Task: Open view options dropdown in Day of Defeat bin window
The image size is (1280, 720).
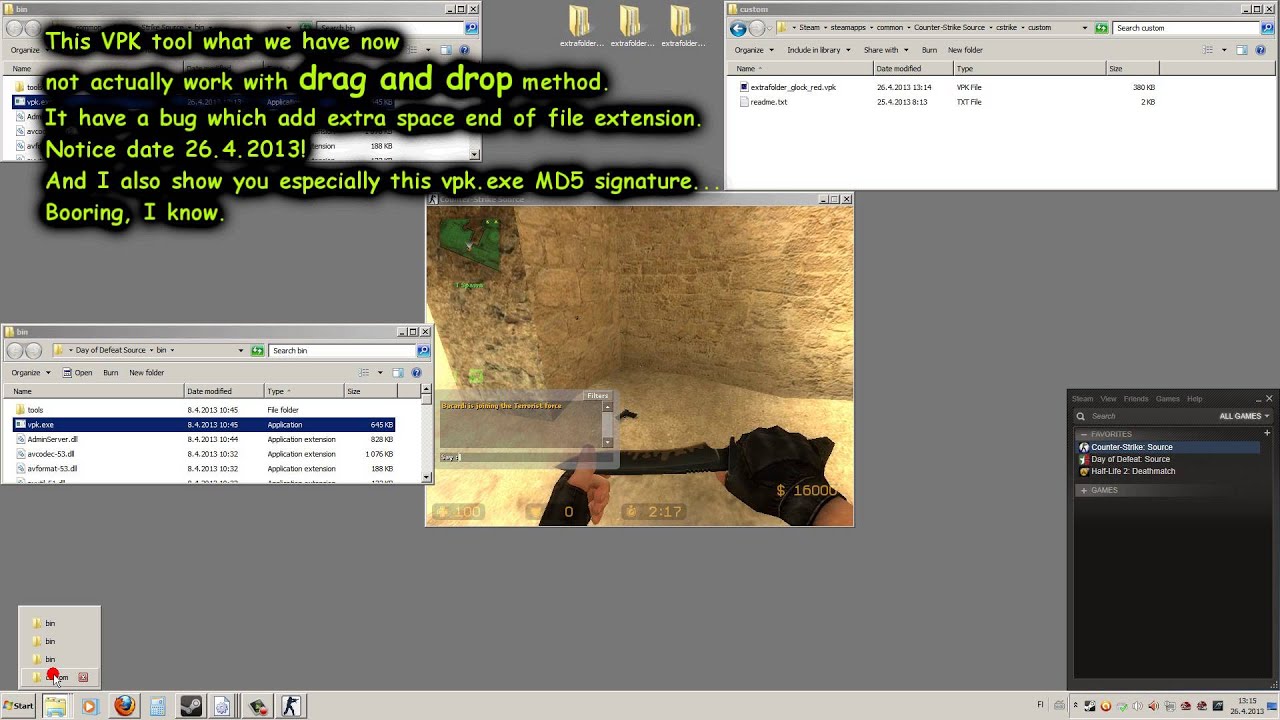Action: 379,372
